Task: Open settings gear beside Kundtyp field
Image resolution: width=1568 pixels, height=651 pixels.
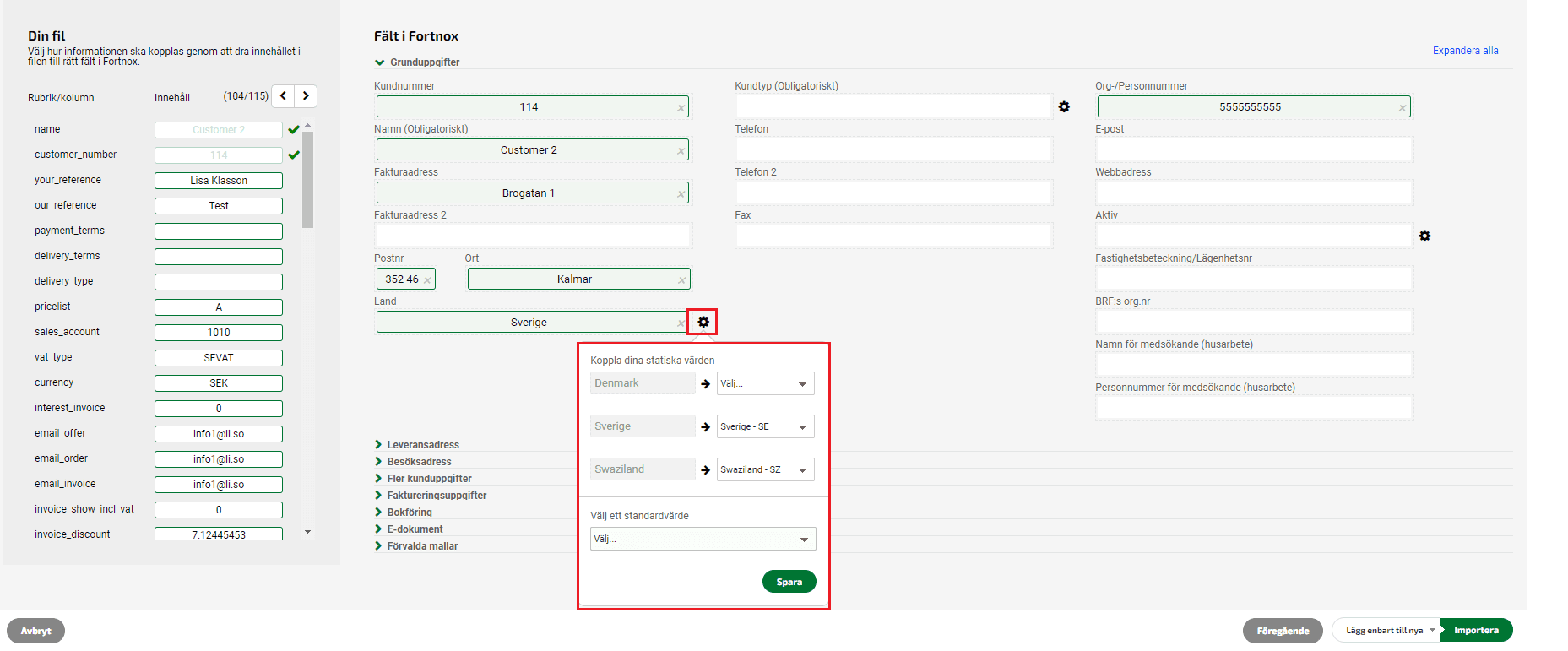Action: pos(1064,106)
